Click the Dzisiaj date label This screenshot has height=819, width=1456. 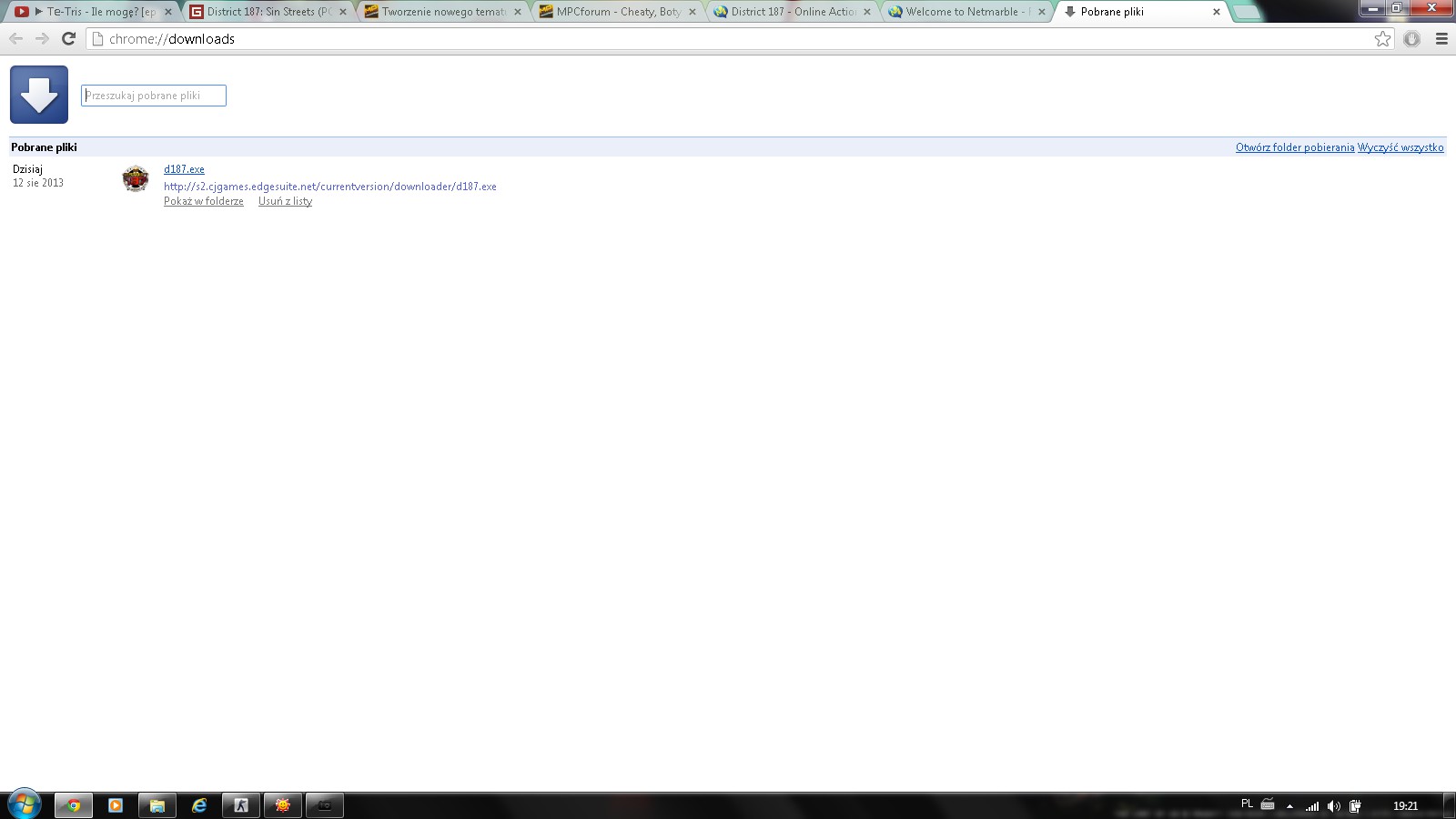(27, 169)
